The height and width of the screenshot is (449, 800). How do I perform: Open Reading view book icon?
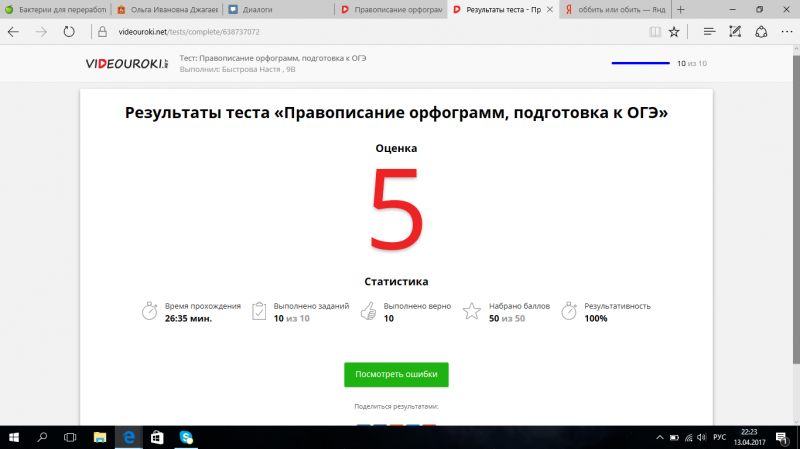click(655, 31)
